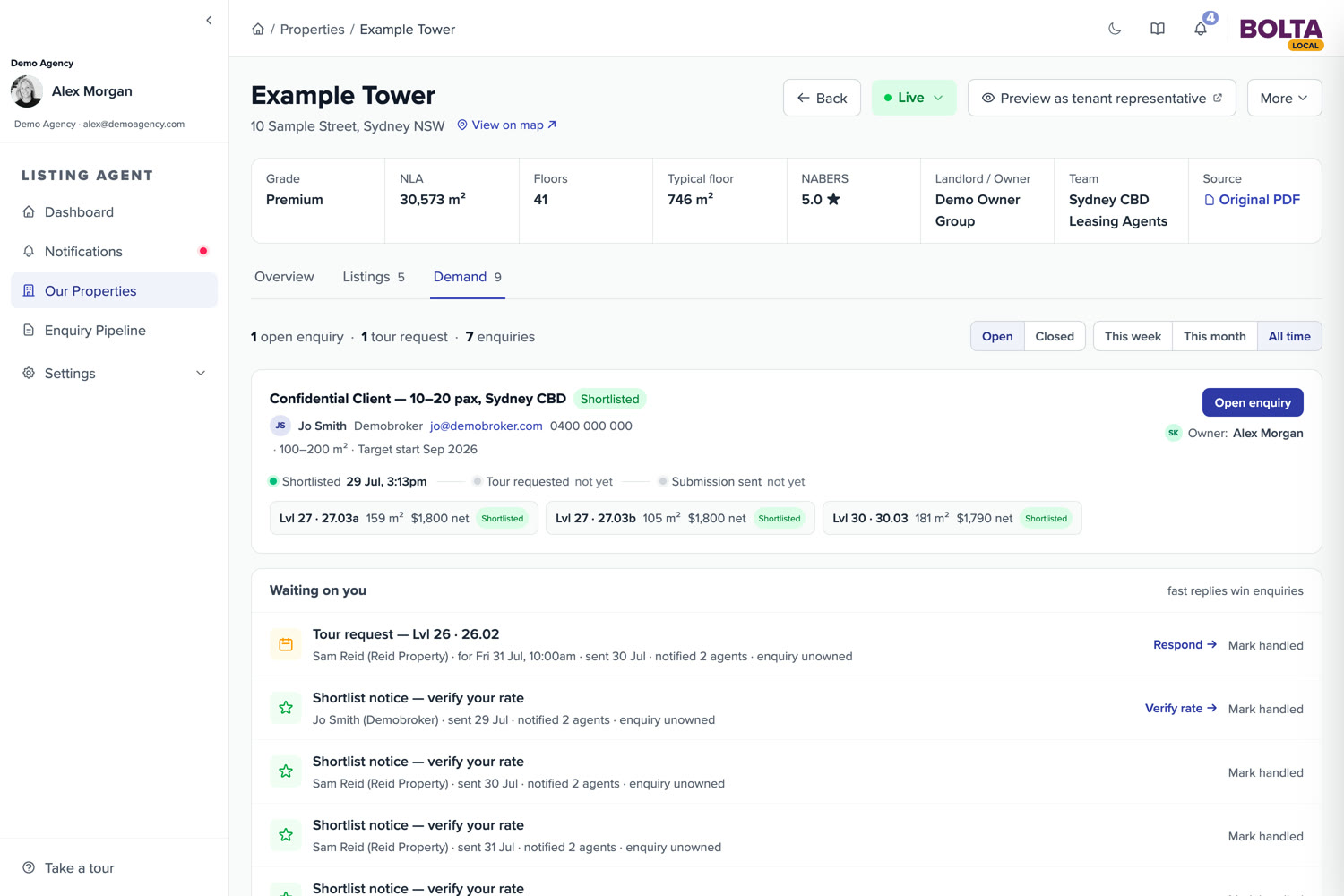This screenshot has width=1344, height=896.
Task: Filter enquiries by Closed
Action: click(1055, 336)
